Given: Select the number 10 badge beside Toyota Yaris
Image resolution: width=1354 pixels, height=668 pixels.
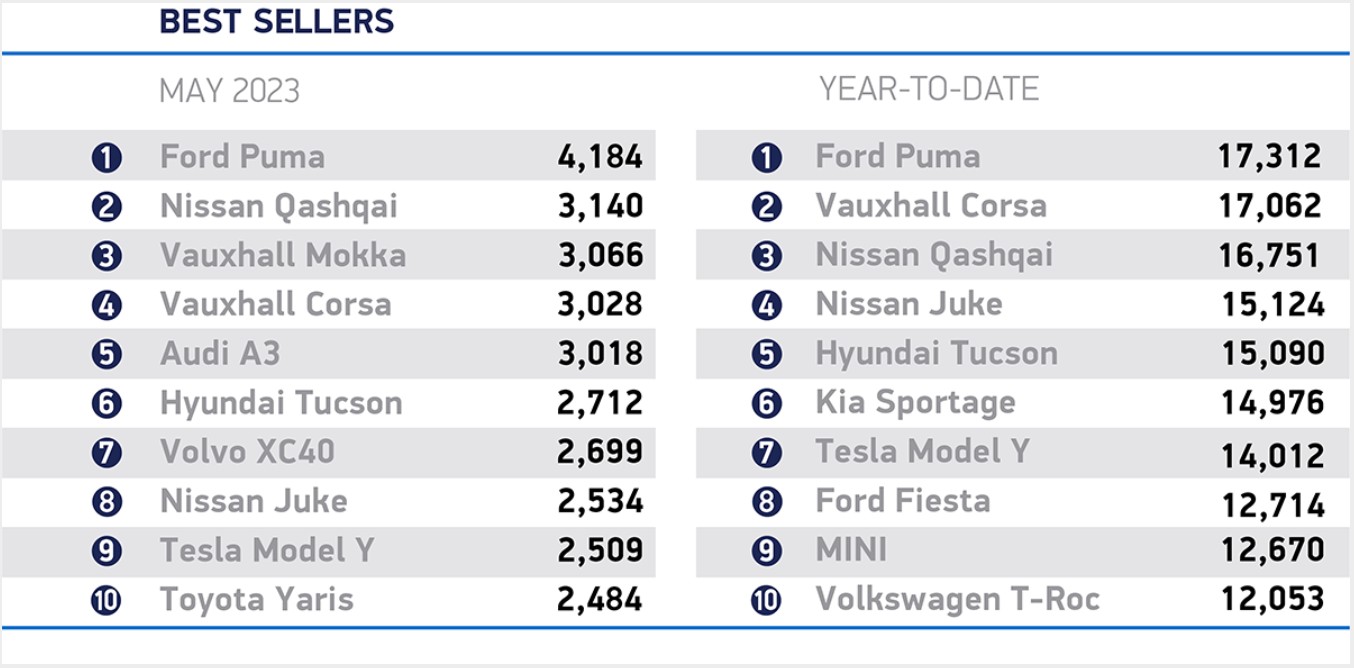Looking at the screenshot, I should pyautogui.click(x=106, y=600).
